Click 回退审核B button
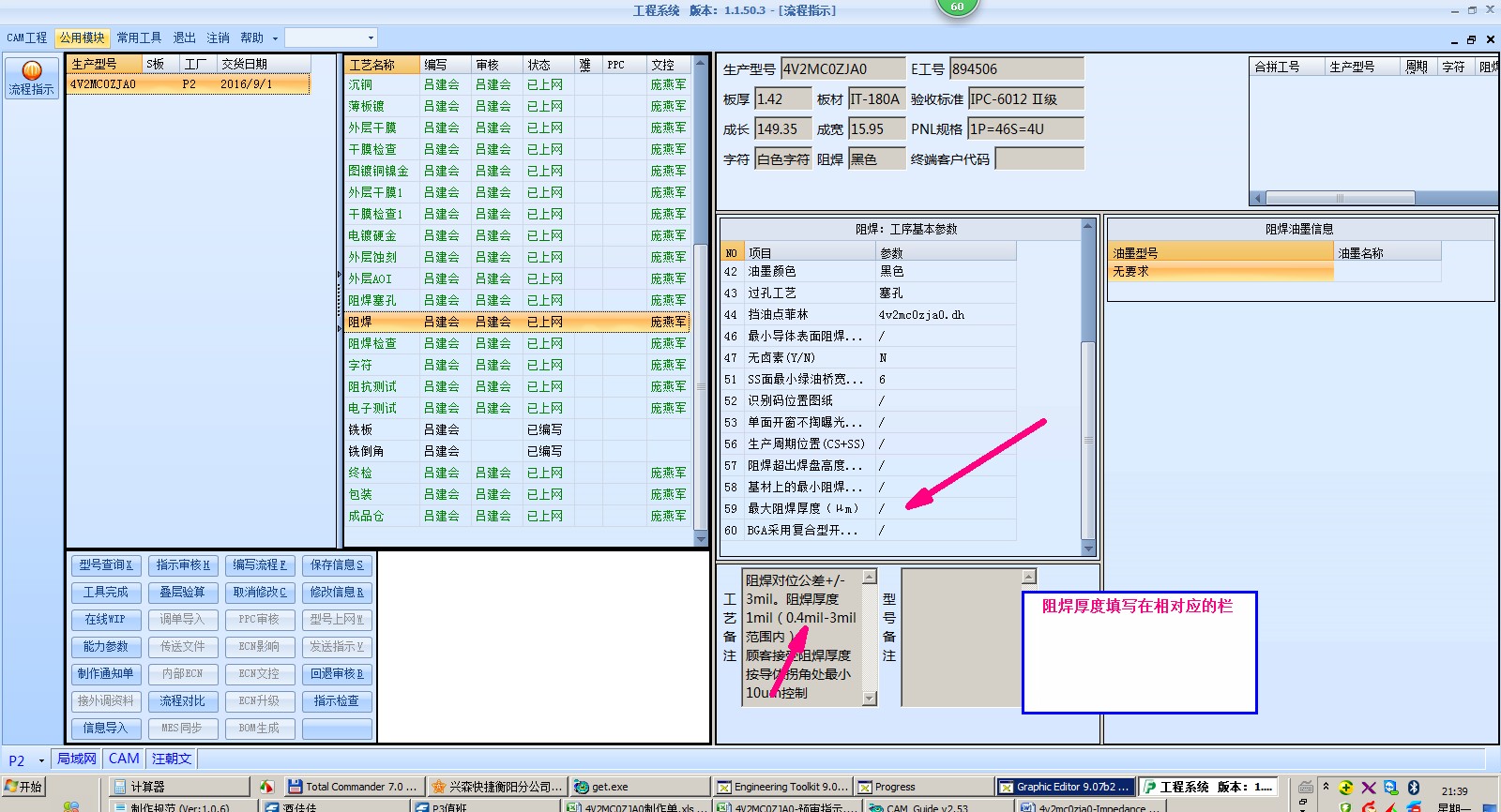The image size is (1501, 812). (337, 674)
